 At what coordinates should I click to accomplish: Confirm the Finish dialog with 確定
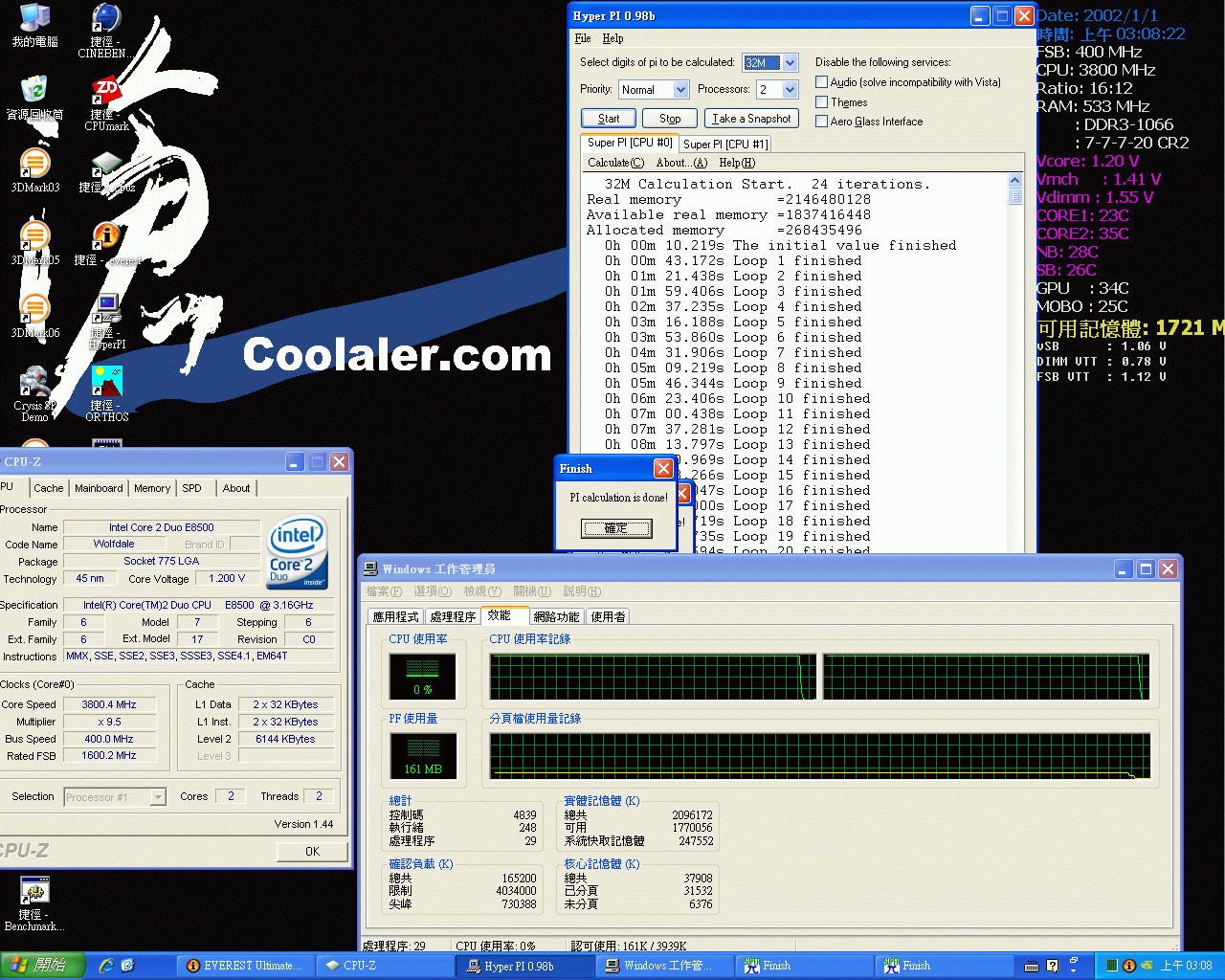point(616,528)
